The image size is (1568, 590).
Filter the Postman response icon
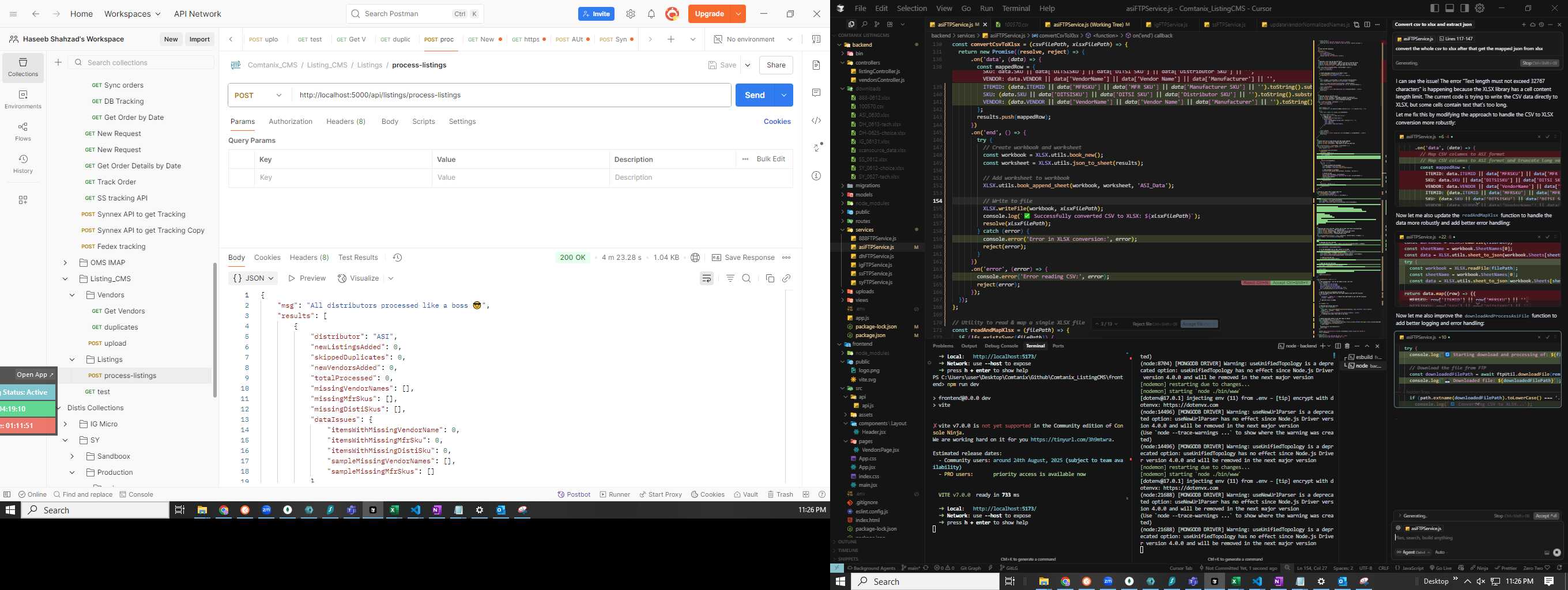pyautogui.click(x=730, y=278)
